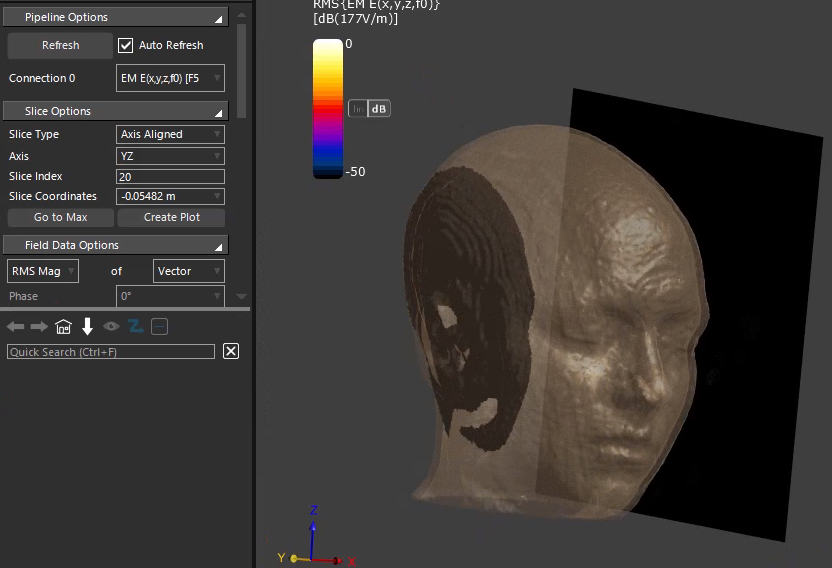Open the Phase dropdown
This screenshot has width=832, height=568.
click(x=170, y=296)
